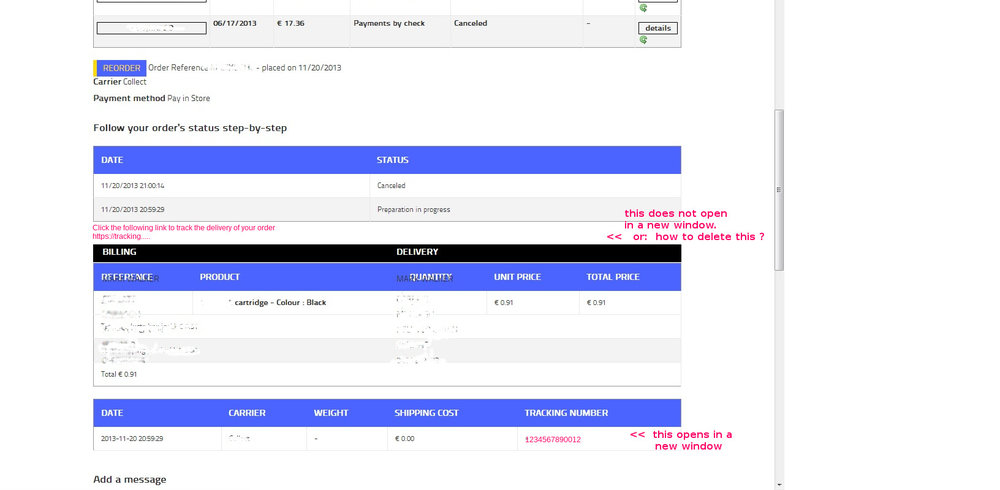Screen dimensions: 1000x490
Task: Click the 2013-11-20 20:59:29 shipping date
Action: click(132, 439)
